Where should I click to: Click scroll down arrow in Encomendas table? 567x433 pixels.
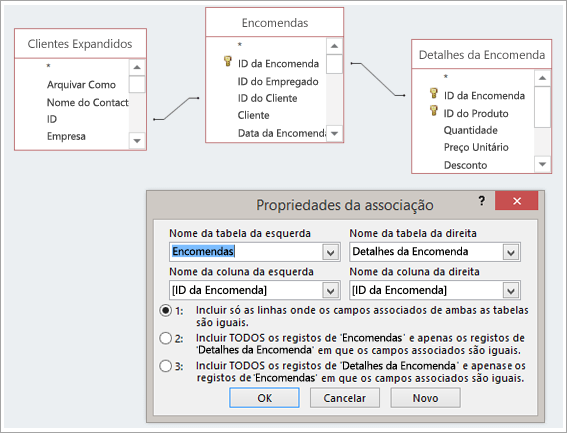pos(334,133)
